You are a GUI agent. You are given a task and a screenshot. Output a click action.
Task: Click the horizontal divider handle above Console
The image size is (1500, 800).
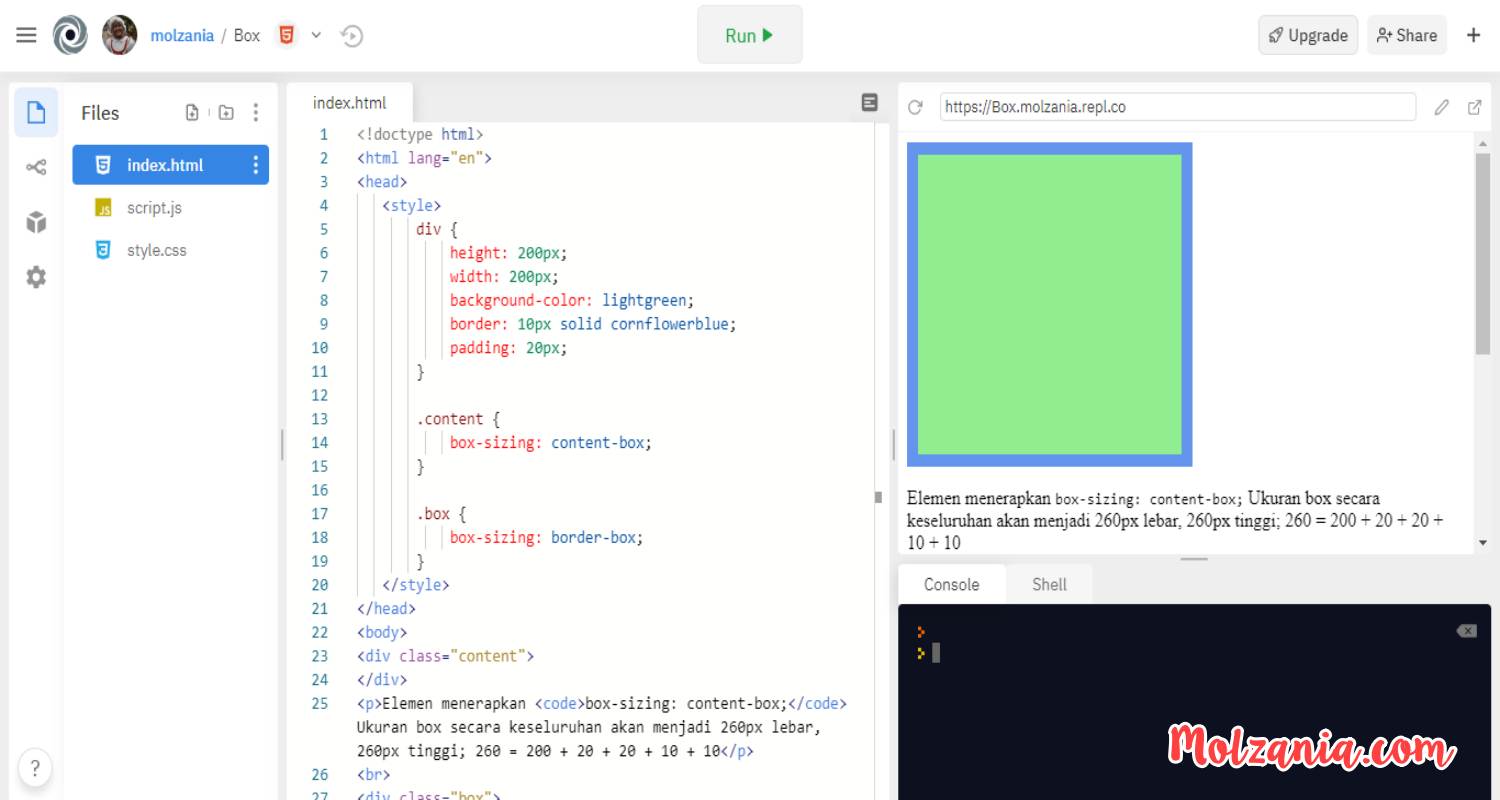click(1194, 559)
